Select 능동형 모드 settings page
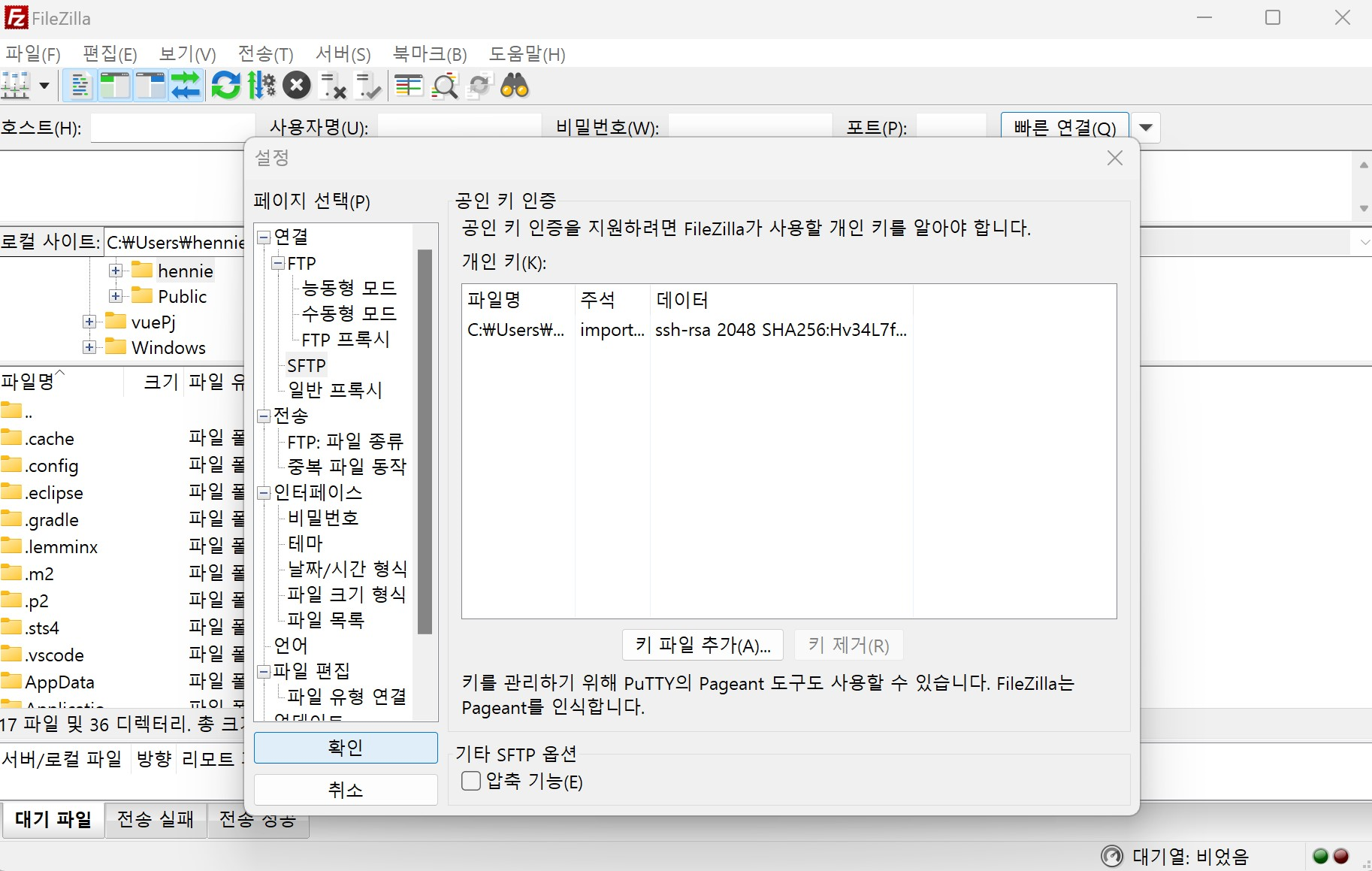This screenshot has width=1372, height=871. coord(349,288)
